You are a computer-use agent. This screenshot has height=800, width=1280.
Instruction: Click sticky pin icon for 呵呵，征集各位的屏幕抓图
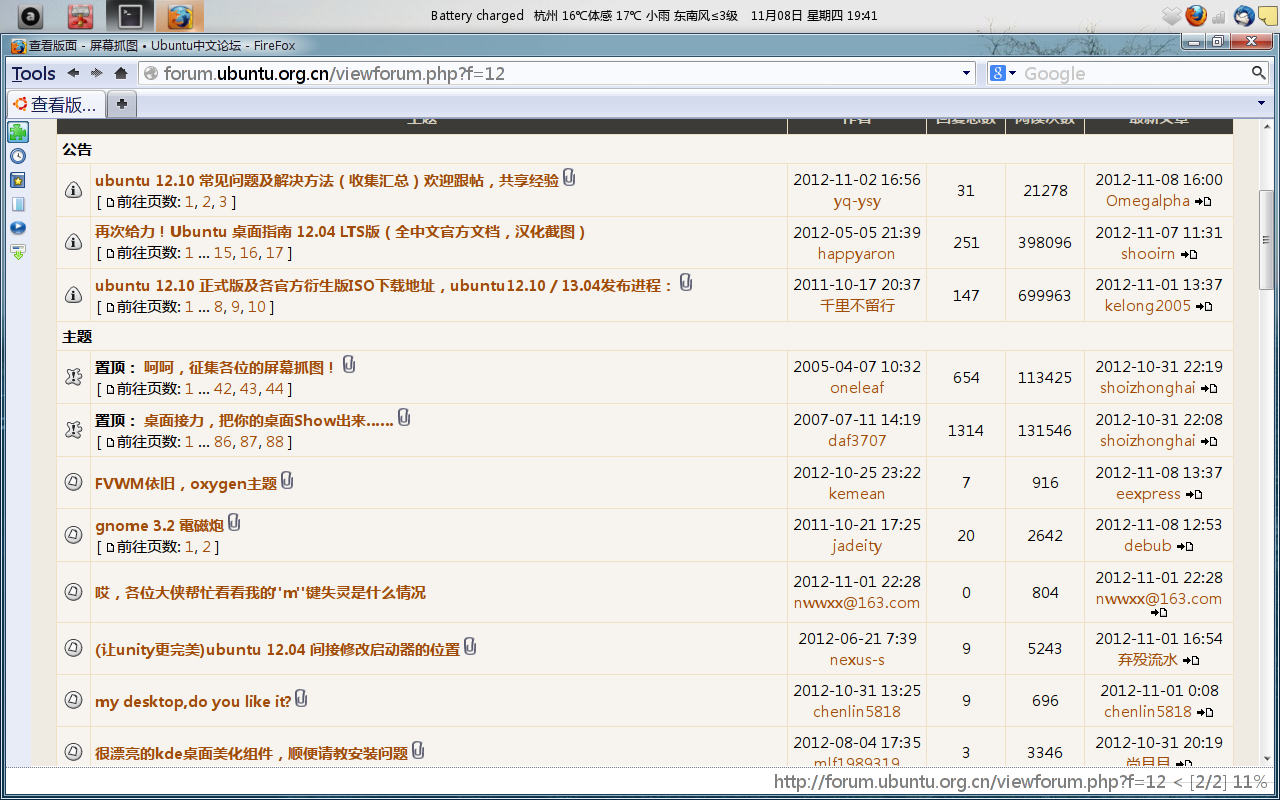pyautogui.click(x=73, y=377)
